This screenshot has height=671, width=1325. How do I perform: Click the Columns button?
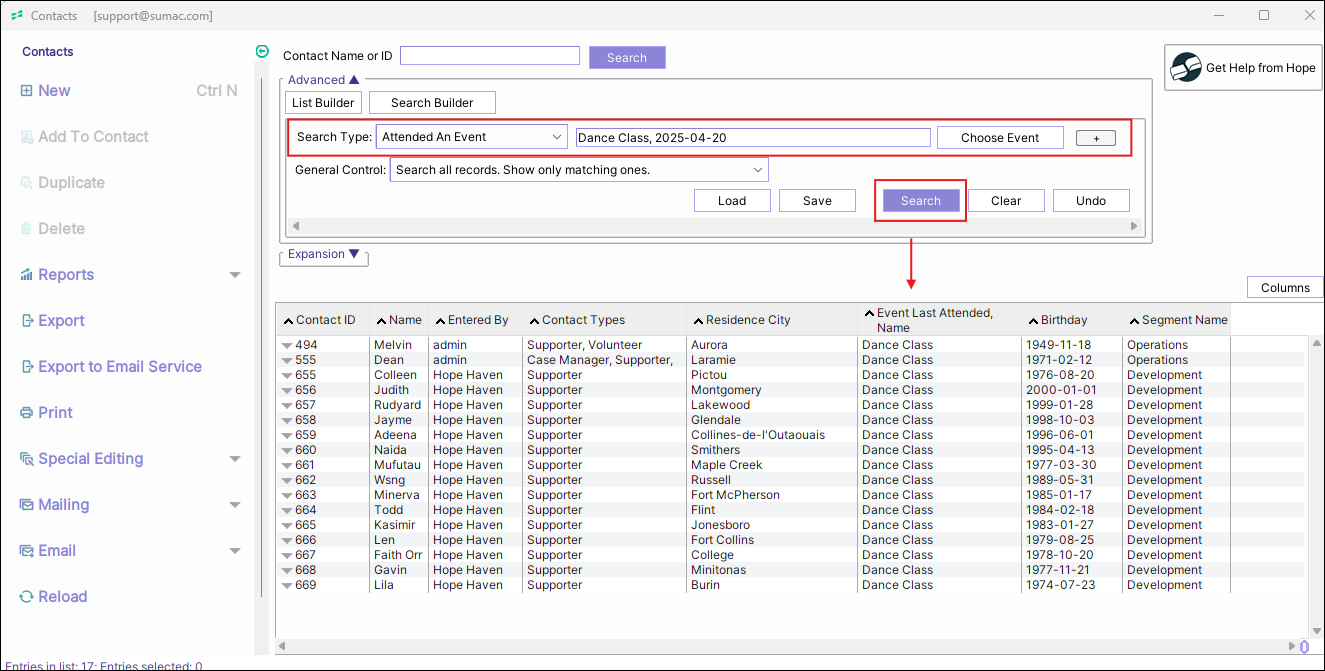[x=1284, y=288]
